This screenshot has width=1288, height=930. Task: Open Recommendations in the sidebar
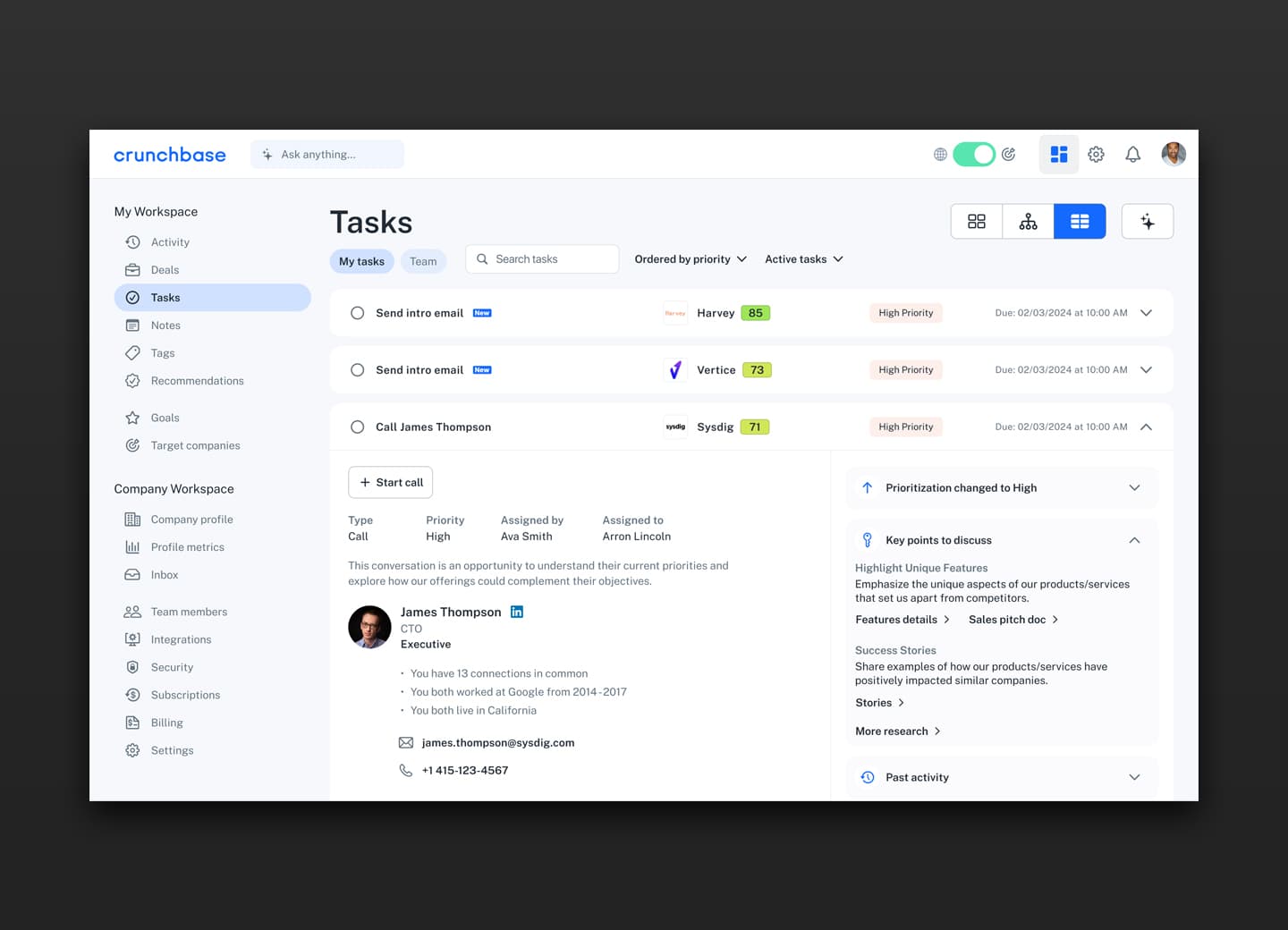pos(212,381)
